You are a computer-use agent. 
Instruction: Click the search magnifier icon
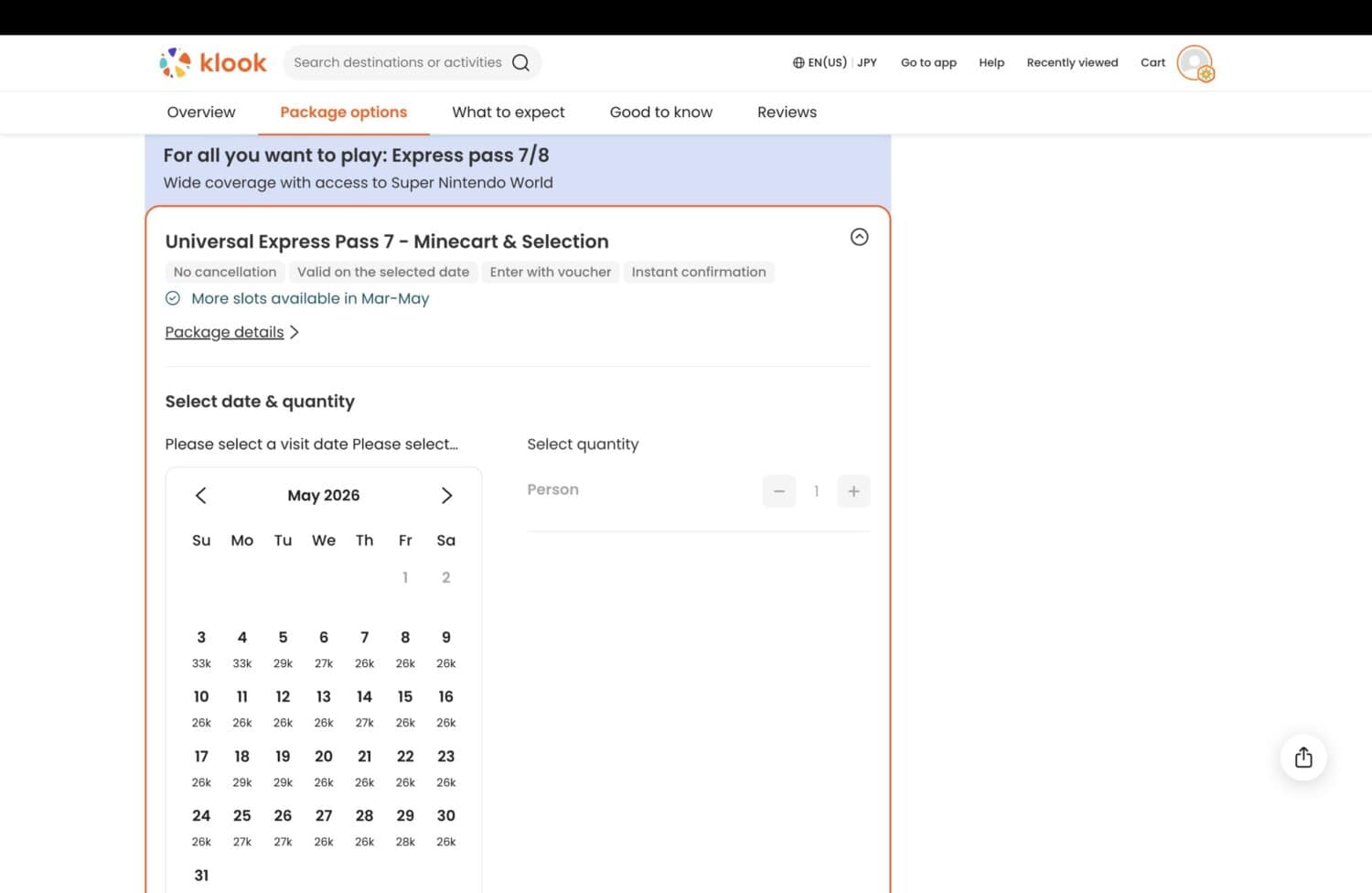coord(520,62)
